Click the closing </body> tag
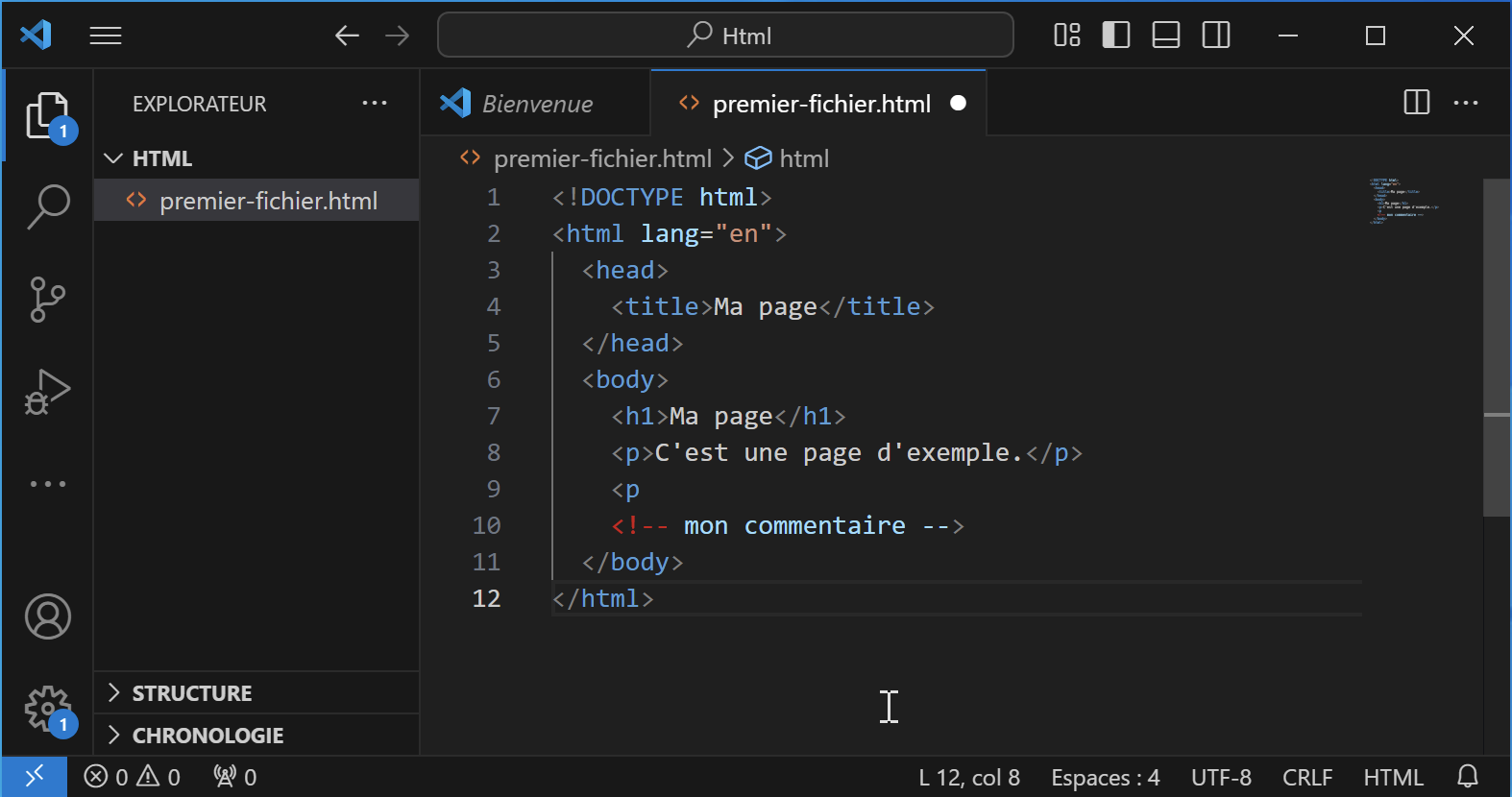The height and width of the screenshot is (797, 1512). pos(633,562)
